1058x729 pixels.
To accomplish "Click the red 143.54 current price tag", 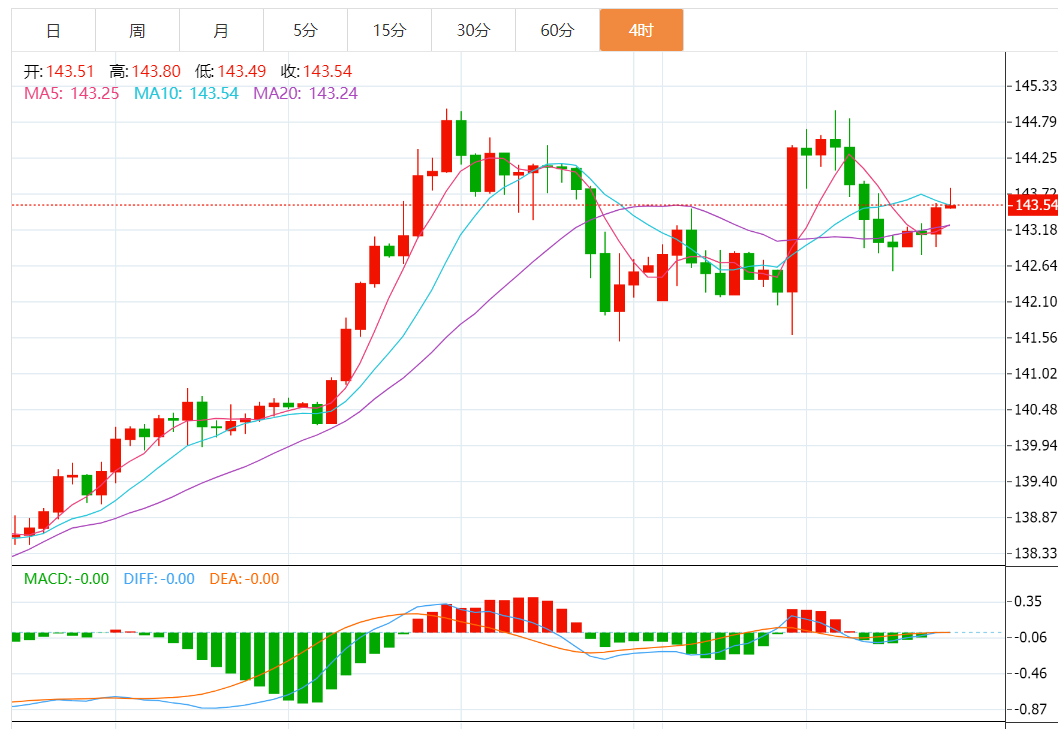I will pyautogui.click(x=1034, y=205).
